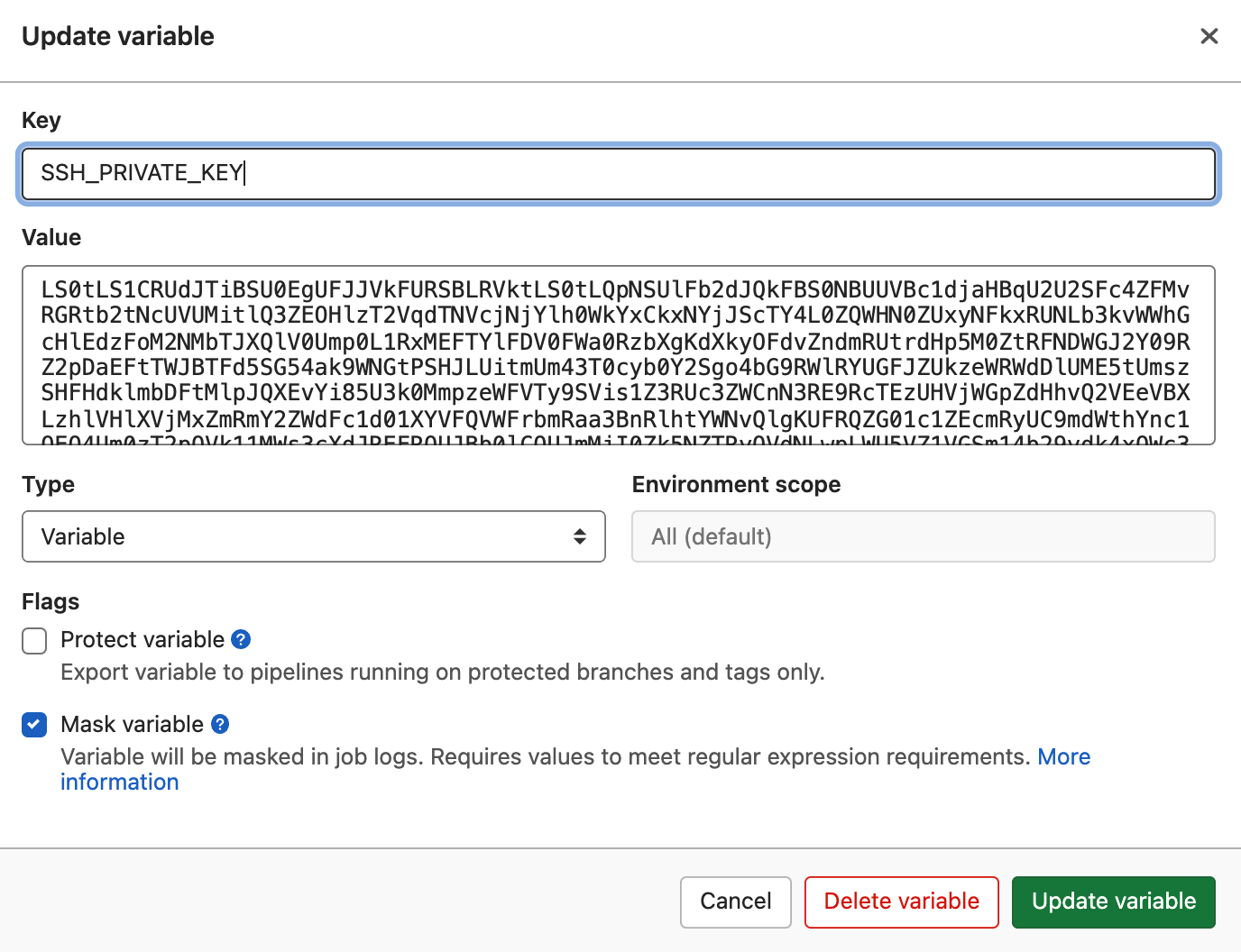Click the Protect variable help icon

tap(241, 639)
